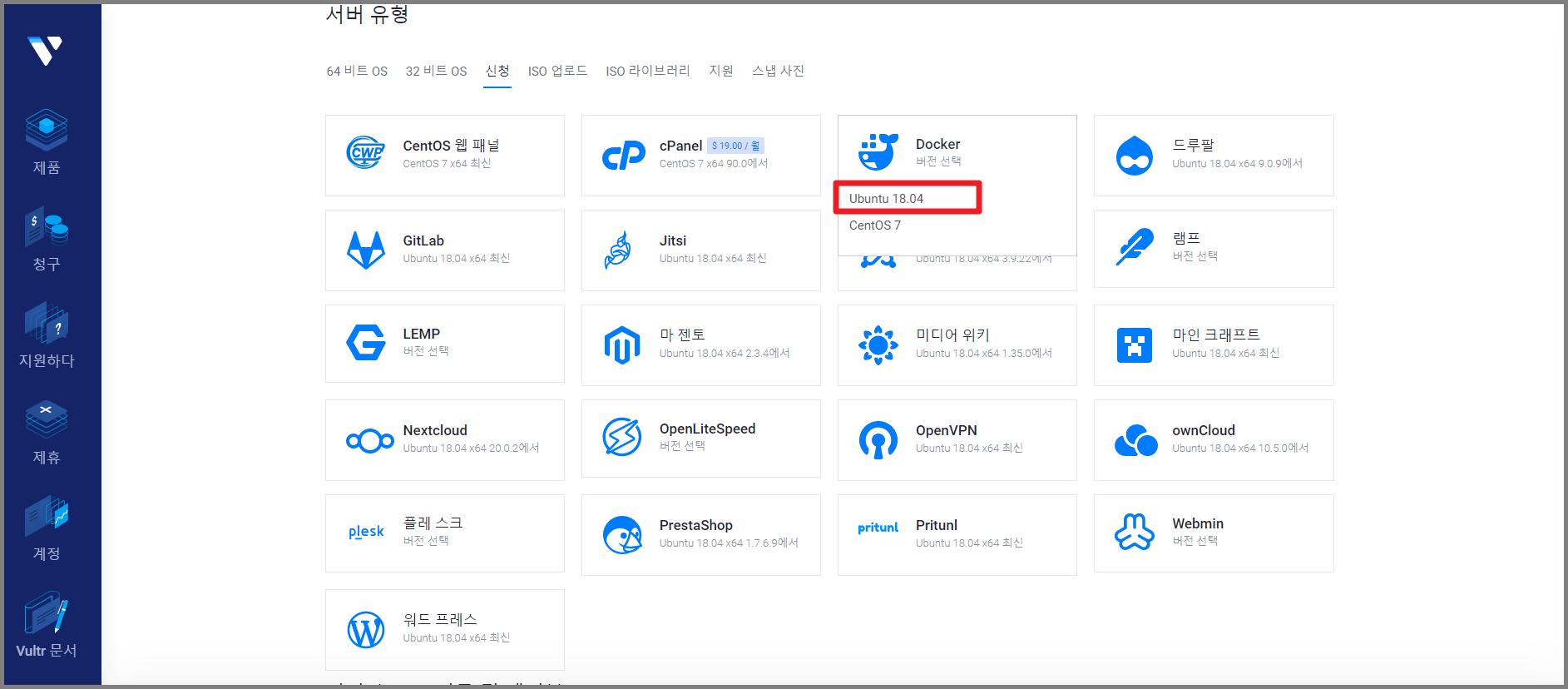Open Docker 버전 선택 version selector
Image resolution: width=1568 pixels, height=689 pixels.
tap(938, 161)
